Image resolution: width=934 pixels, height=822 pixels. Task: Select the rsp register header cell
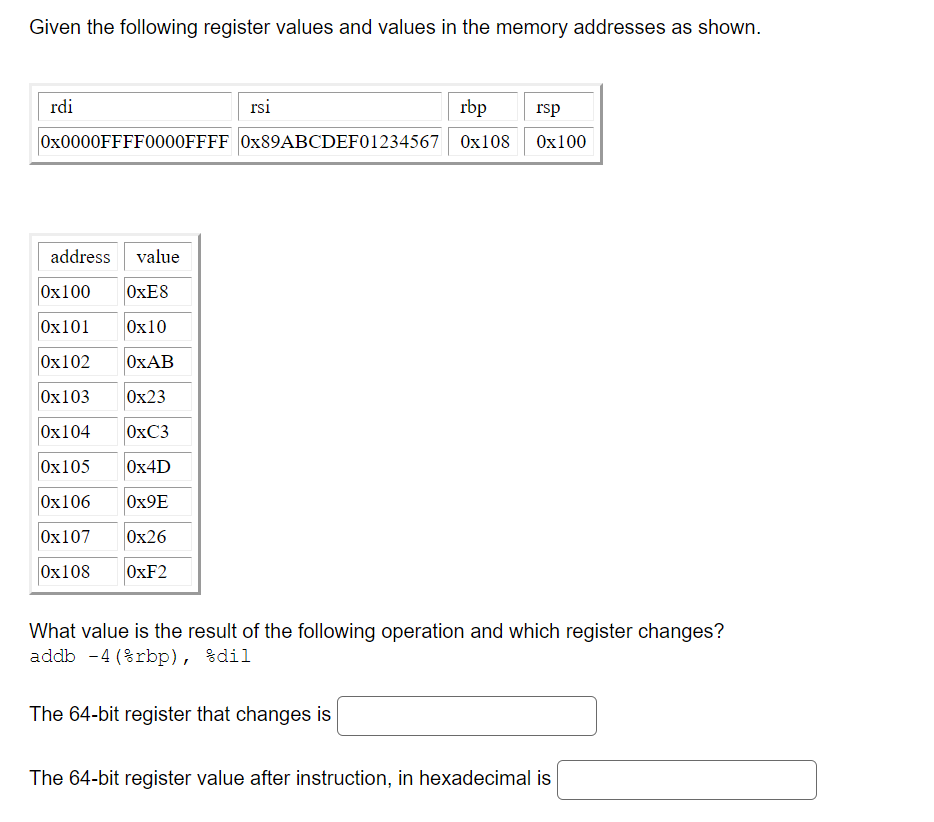[x=559, y=106]
